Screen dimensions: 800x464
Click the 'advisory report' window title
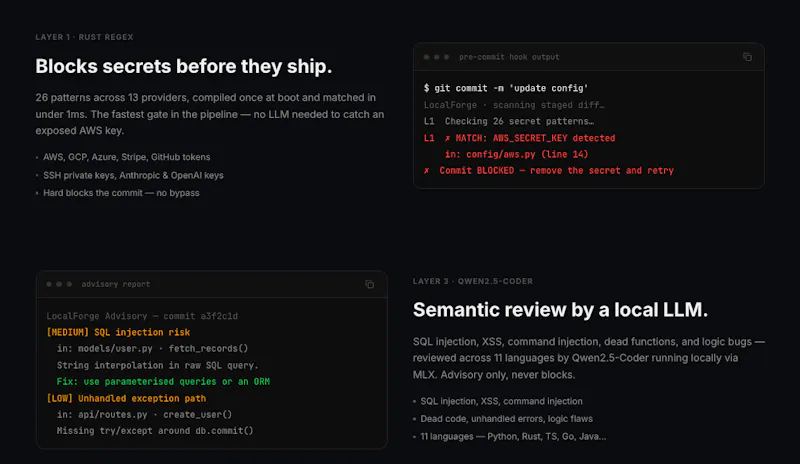[x=116, y=284]
